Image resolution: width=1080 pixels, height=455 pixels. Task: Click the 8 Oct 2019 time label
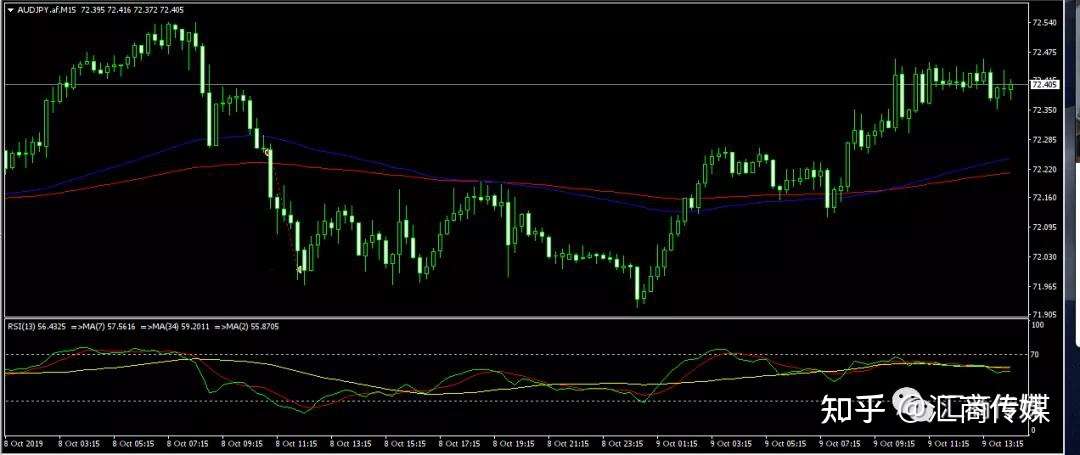(x=23, y=444)
